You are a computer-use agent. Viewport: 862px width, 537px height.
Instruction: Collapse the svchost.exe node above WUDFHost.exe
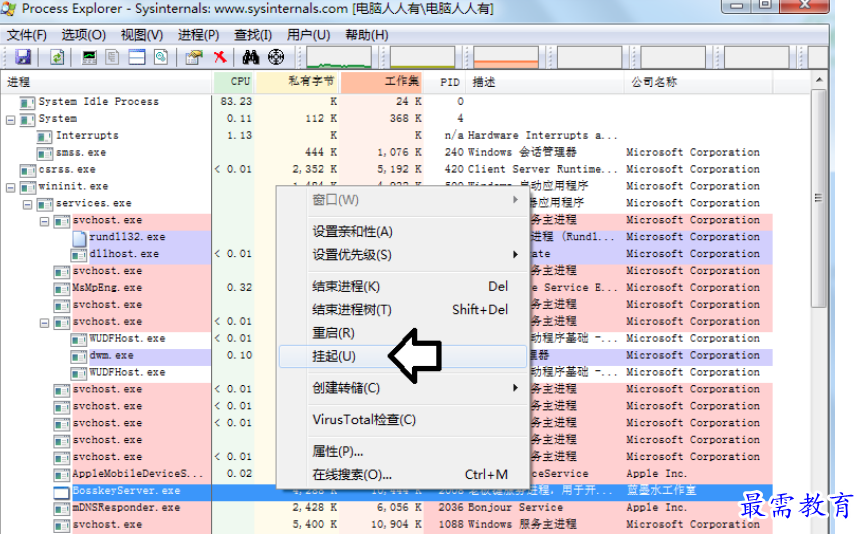coord(45,323)
